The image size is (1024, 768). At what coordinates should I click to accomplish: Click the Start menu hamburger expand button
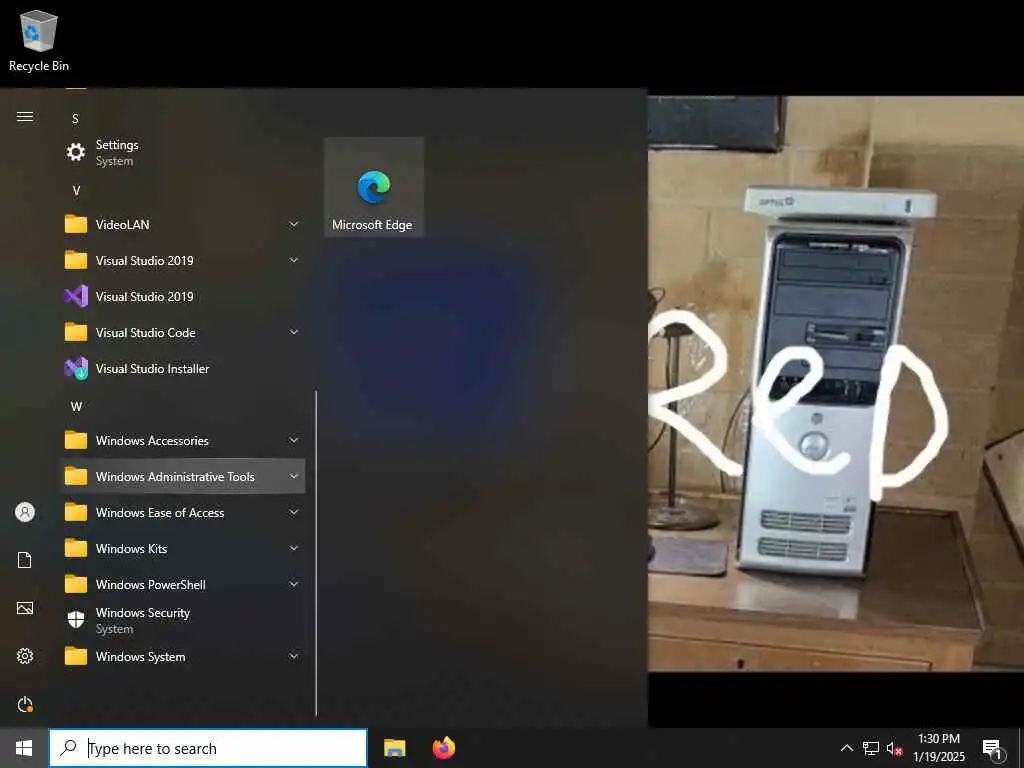[25, 117]
